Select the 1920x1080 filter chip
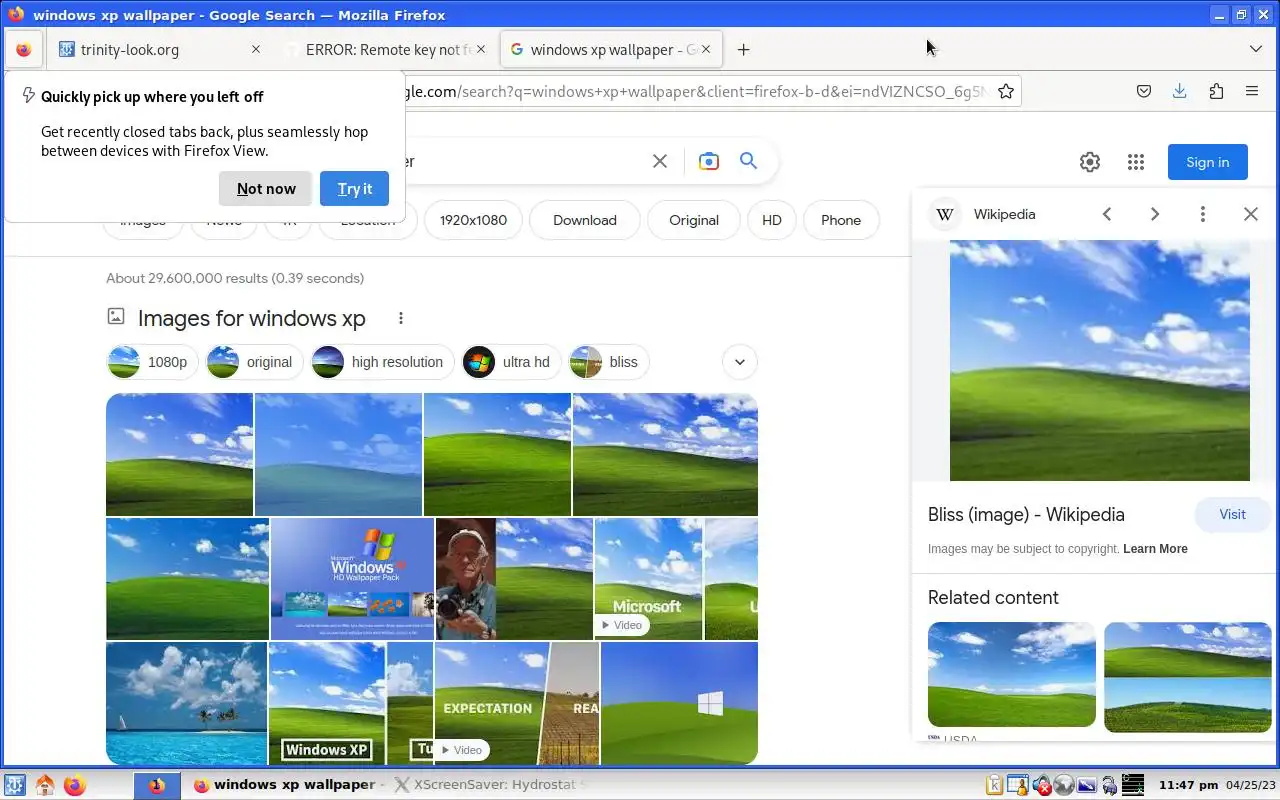This screenshot has height=800, width=1280. [473, 220]
